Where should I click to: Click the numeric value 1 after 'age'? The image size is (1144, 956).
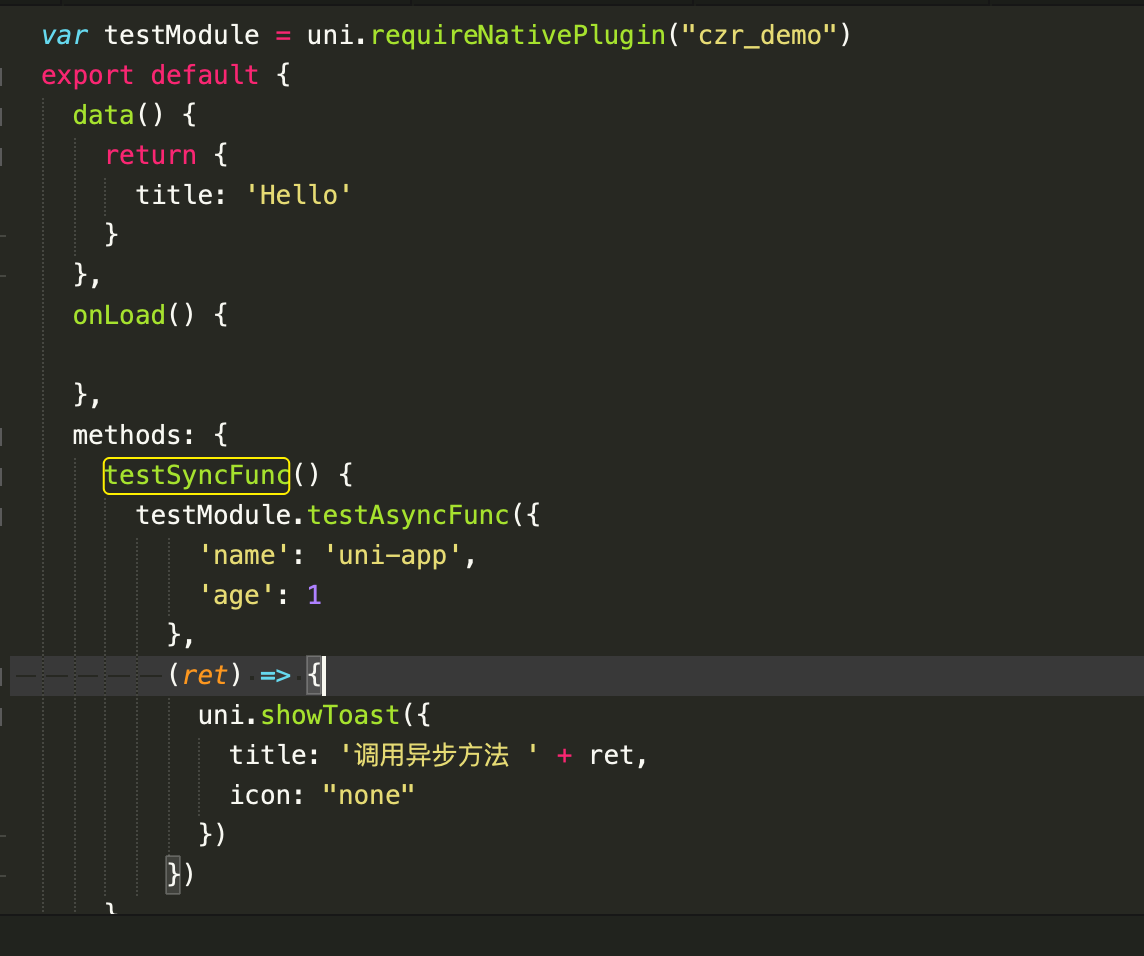pyautogui.click(x=314, y=595)
